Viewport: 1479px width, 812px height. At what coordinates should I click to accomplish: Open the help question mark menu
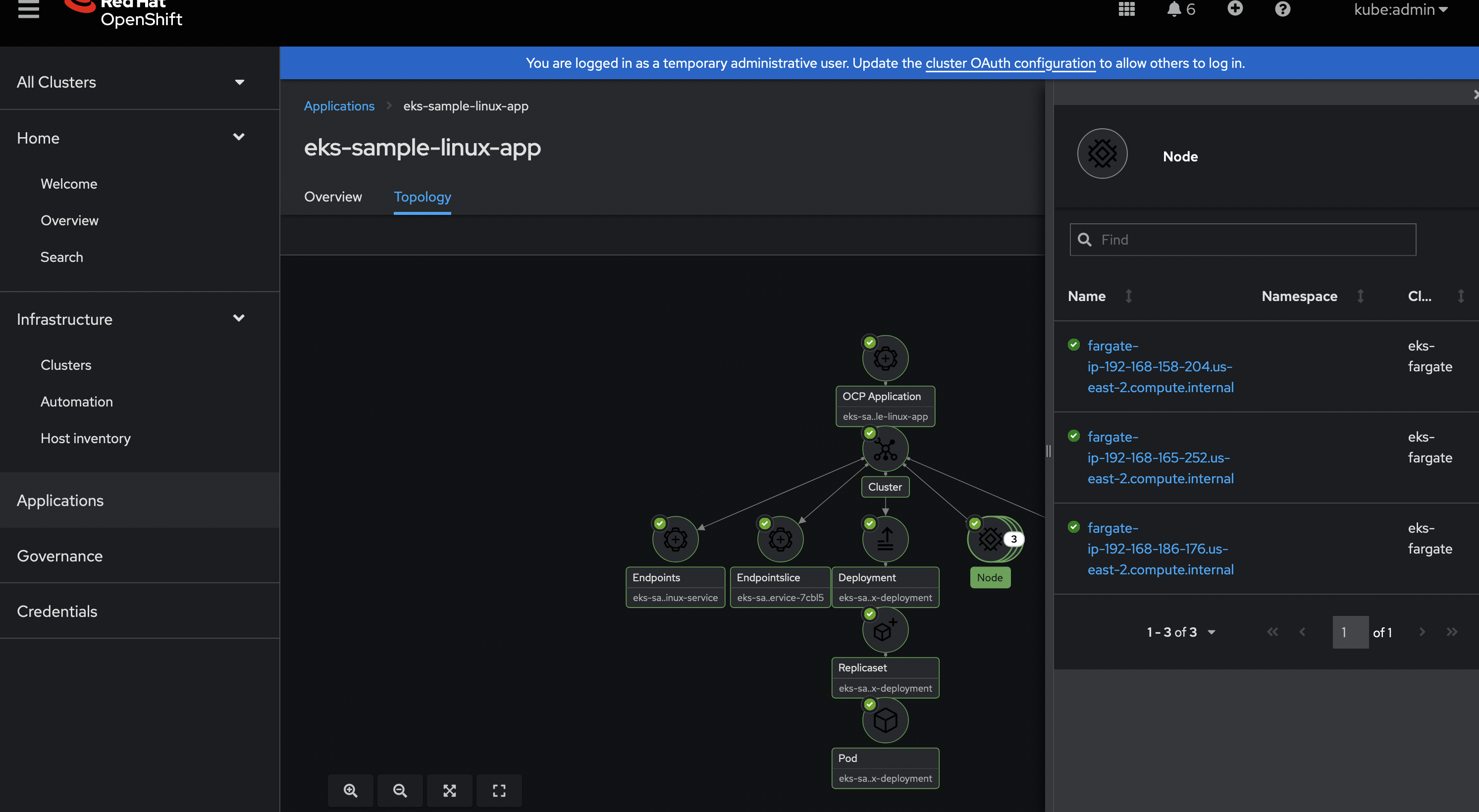tap(1282, 9)
